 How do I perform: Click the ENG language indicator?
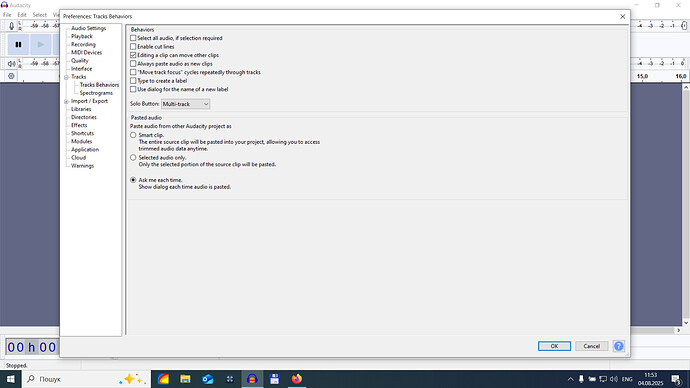tap(627, 379)
